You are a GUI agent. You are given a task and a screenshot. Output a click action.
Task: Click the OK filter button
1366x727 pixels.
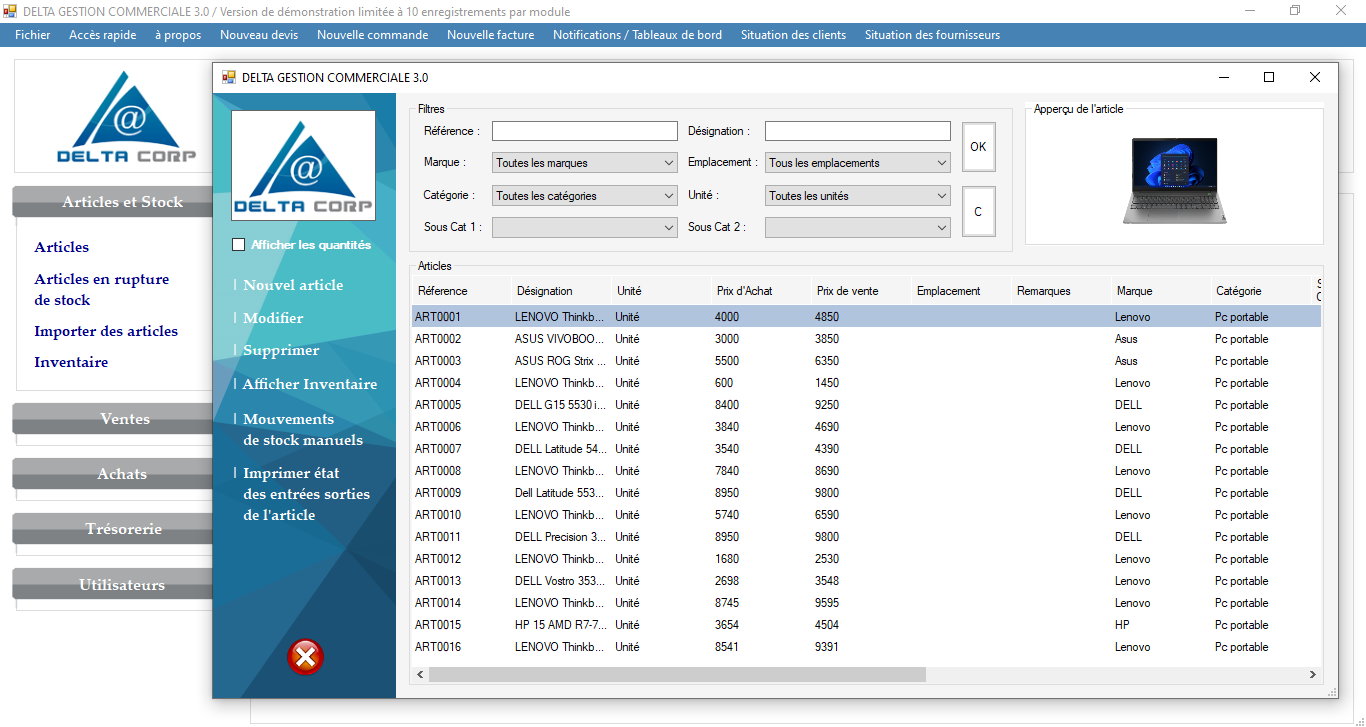pos(978,147)
